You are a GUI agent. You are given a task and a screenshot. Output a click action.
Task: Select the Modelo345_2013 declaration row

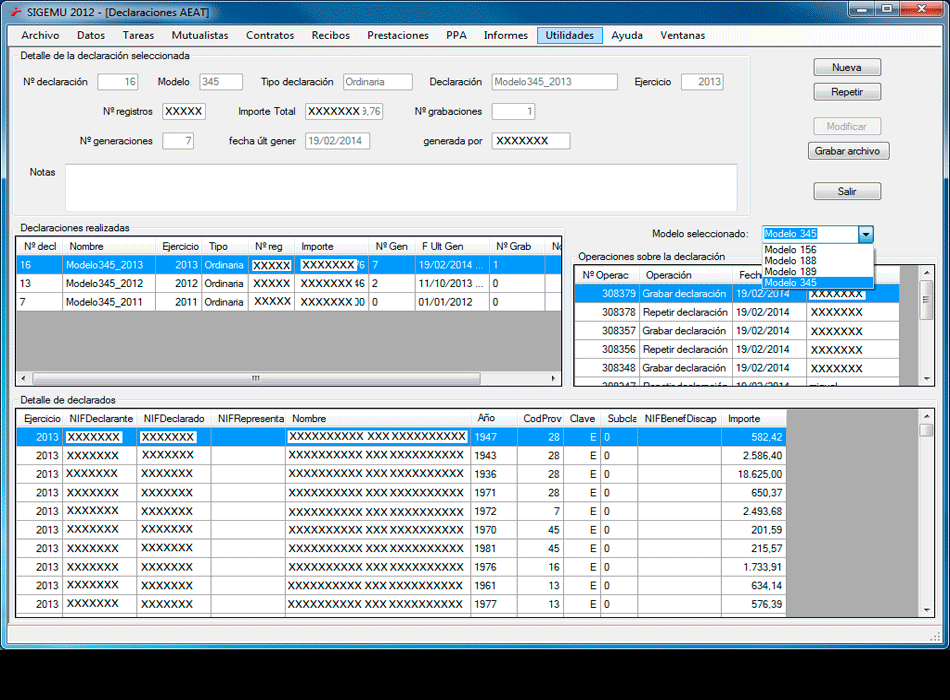[x=288, y=265]
